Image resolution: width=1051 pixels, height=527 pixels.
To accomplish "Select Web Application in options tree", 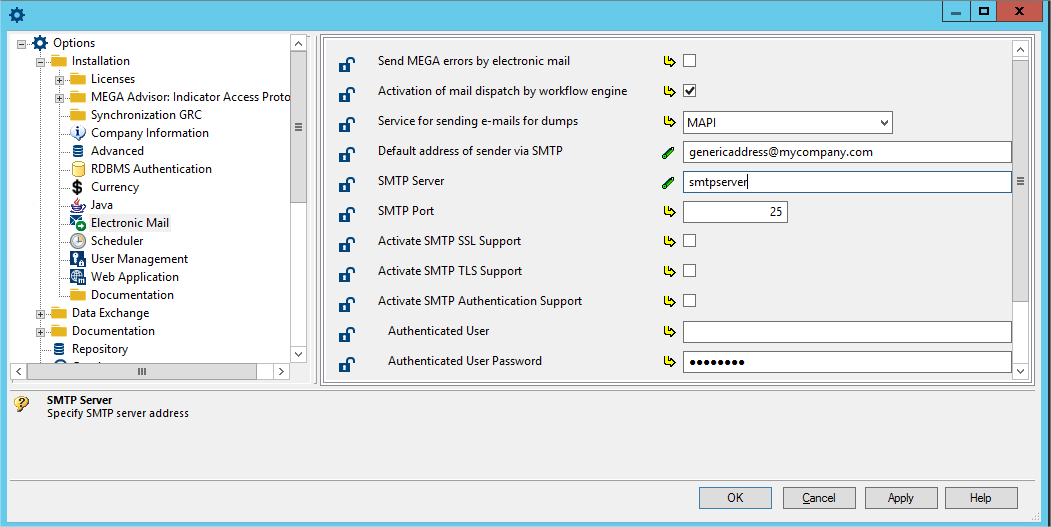I will coord(134,277).
